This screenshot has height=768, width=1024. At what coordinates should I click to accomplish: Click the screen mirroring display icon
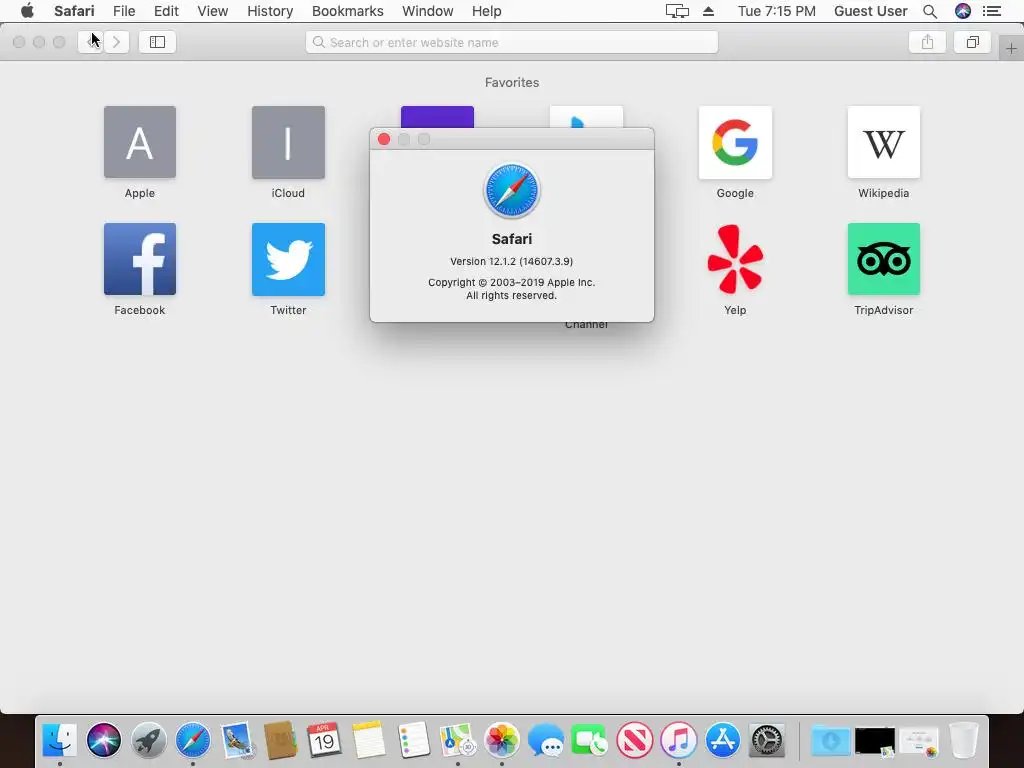[x=677, y=11]
